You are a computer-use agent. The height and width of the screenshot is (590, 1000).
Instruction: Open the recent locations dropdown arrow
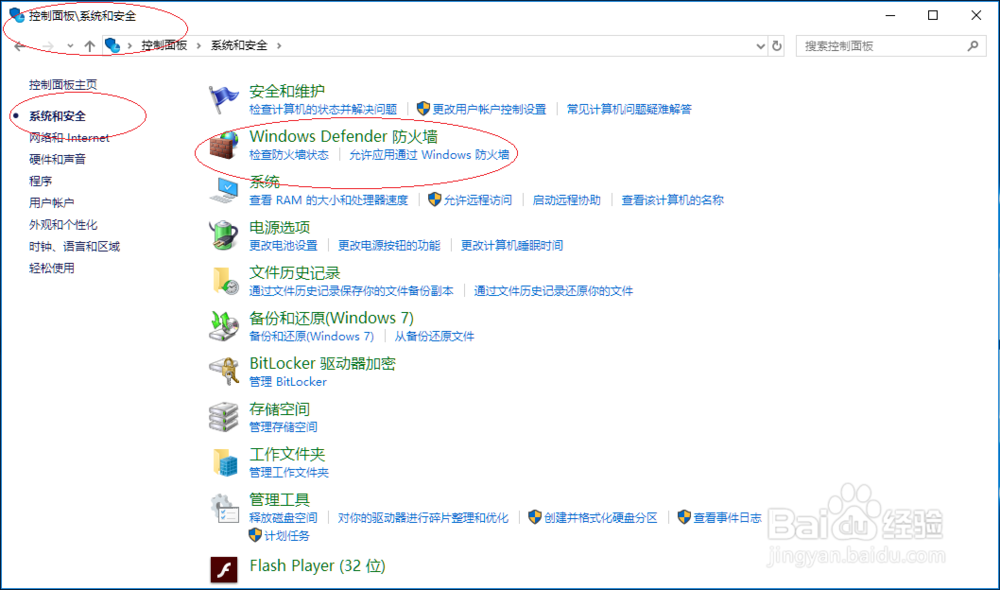70,46
